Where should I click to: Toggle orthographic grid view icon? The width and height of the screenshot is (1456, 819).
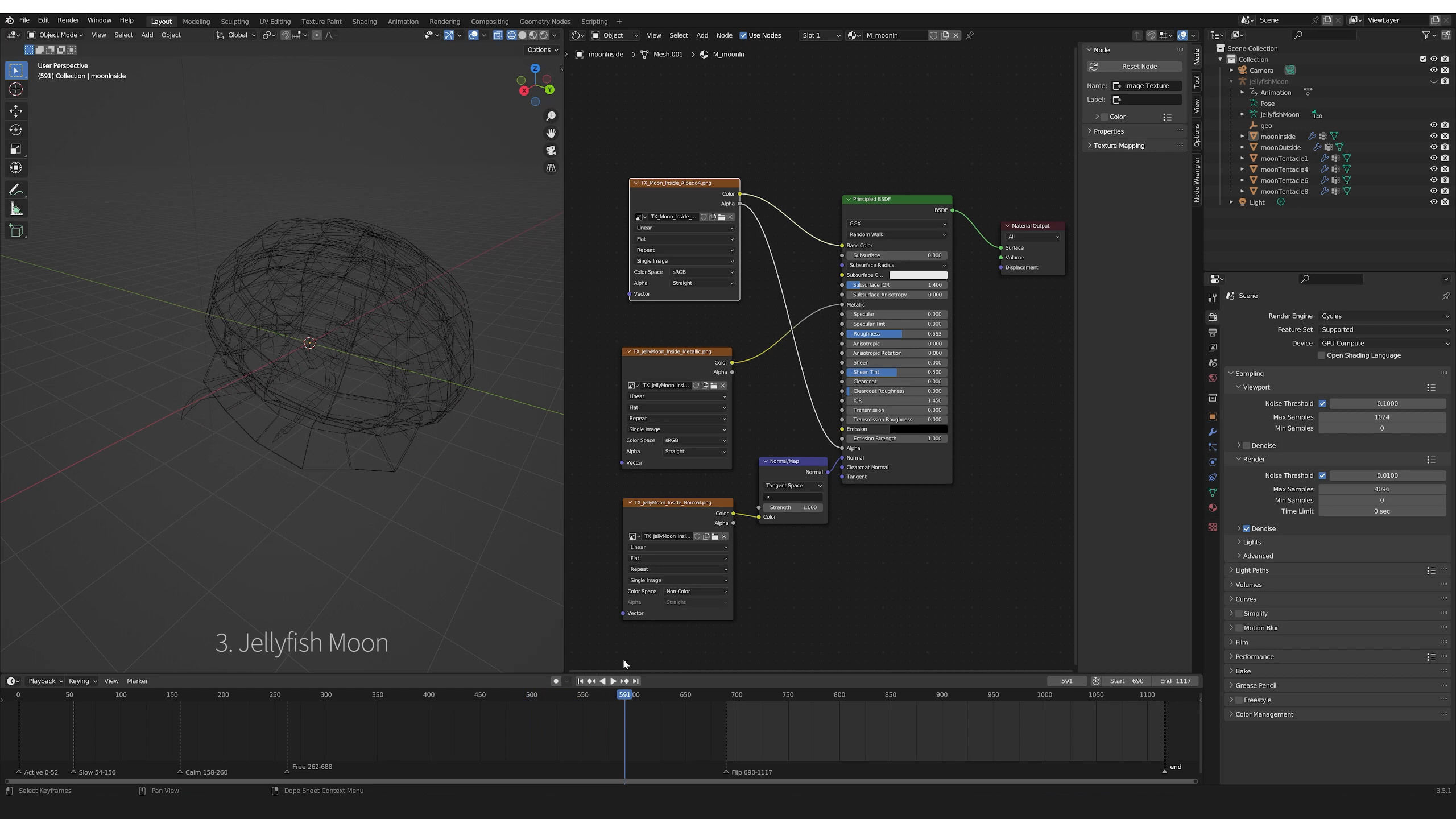tap(551, 168)
